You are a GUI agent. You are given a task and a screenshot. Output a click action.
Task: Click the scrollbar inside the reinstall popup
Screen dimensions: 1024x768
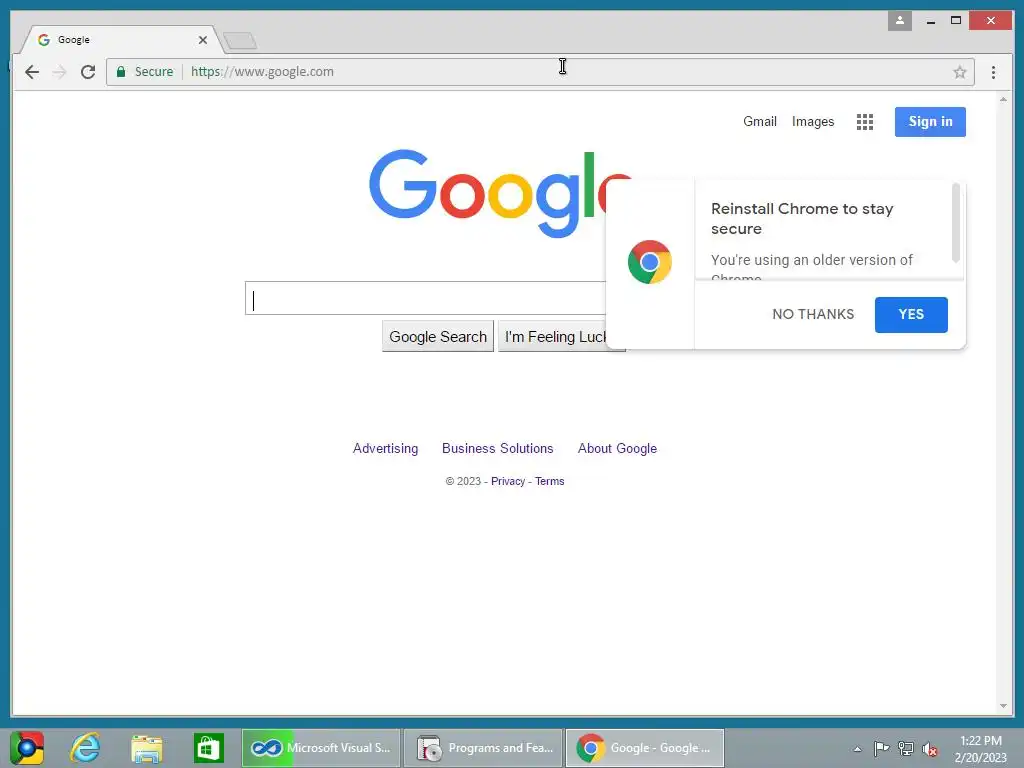click(955, 223)
